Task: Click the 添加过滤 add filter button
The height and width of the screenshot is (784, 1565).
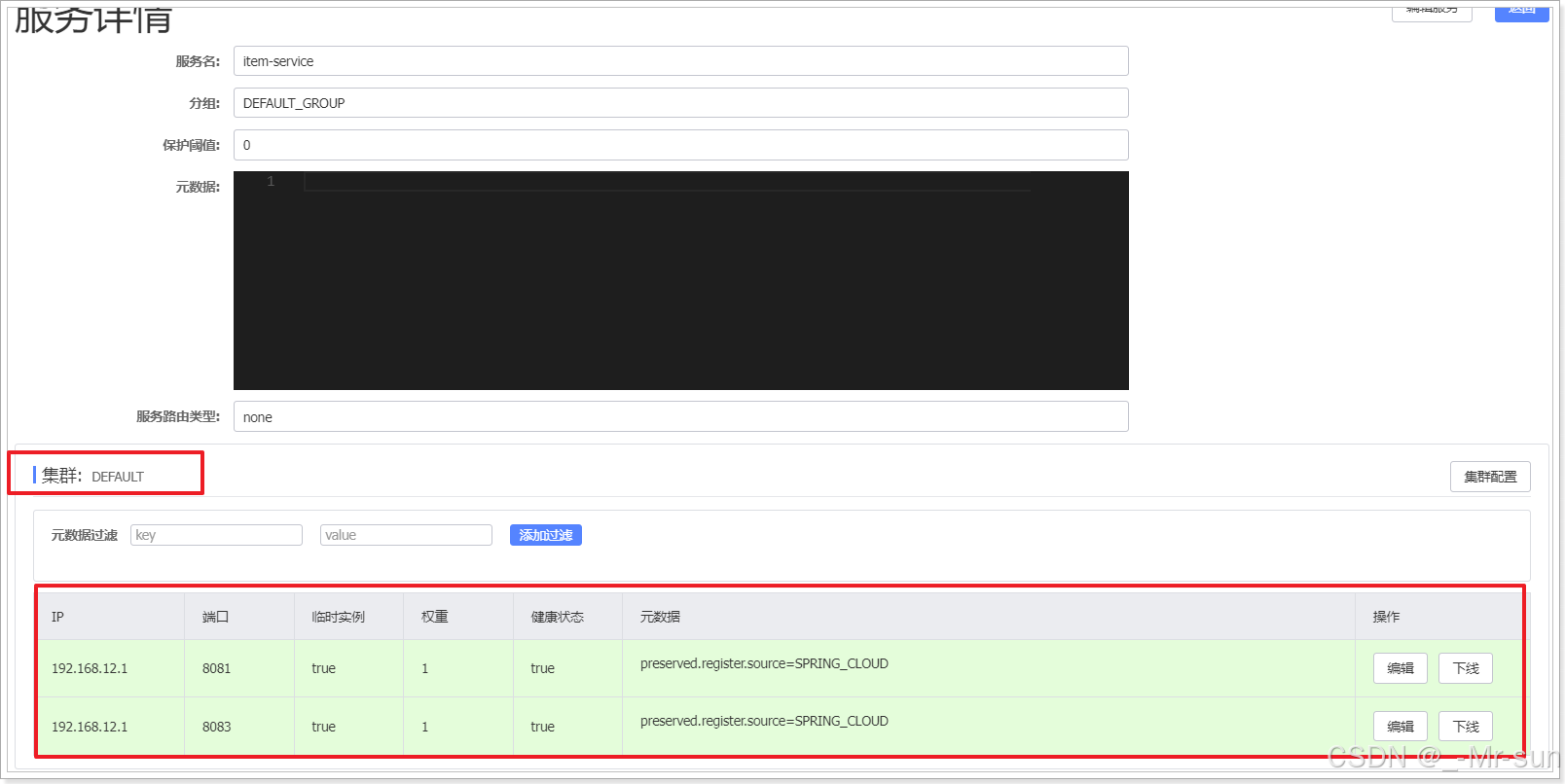Action: (x=546, y=535)
